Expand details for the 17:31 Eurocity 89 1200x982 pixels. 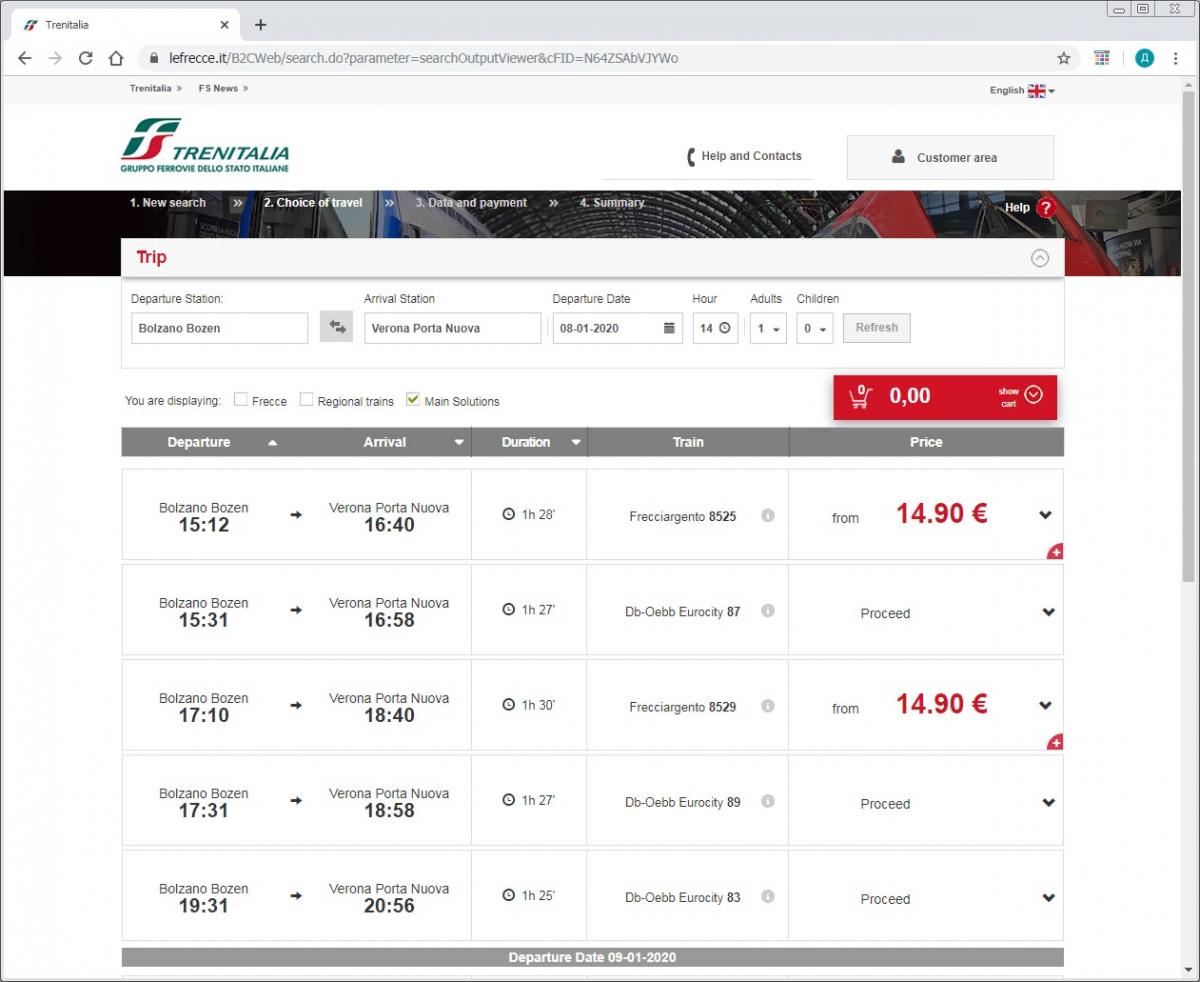[1048, 802]
